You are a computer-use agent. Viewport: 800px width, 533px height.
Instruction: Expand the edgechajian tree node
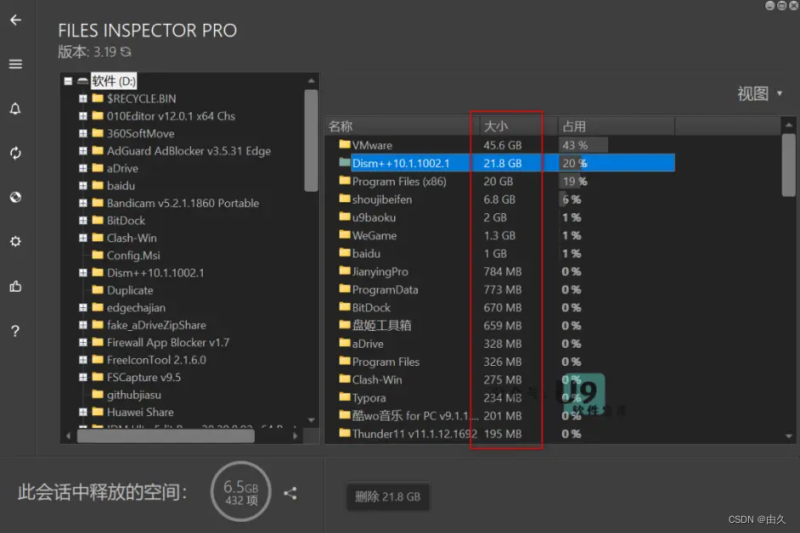coord(83,308)
